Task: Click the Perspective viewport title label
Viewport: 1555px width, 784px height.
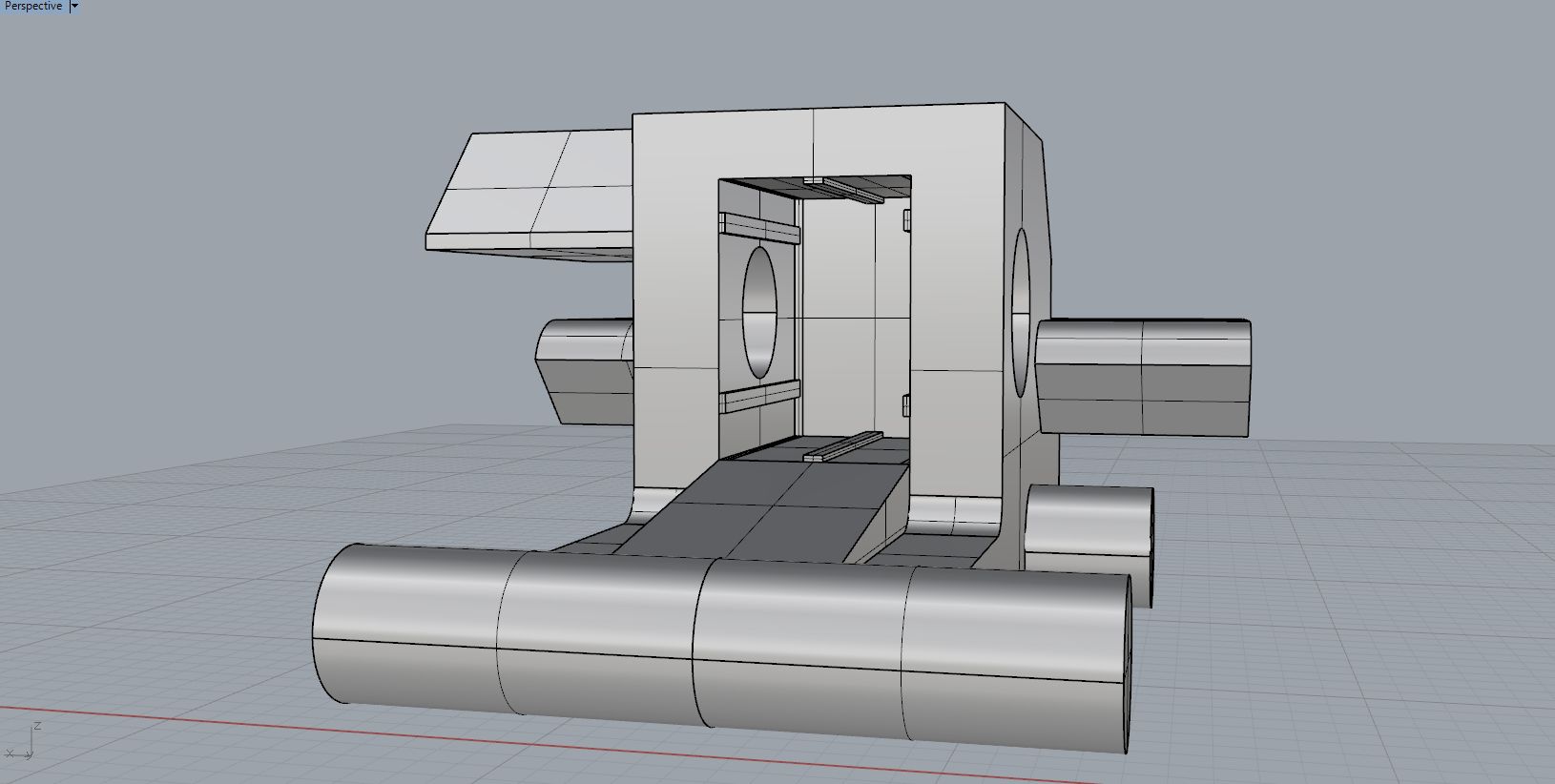Action: [x=33, y=6]
